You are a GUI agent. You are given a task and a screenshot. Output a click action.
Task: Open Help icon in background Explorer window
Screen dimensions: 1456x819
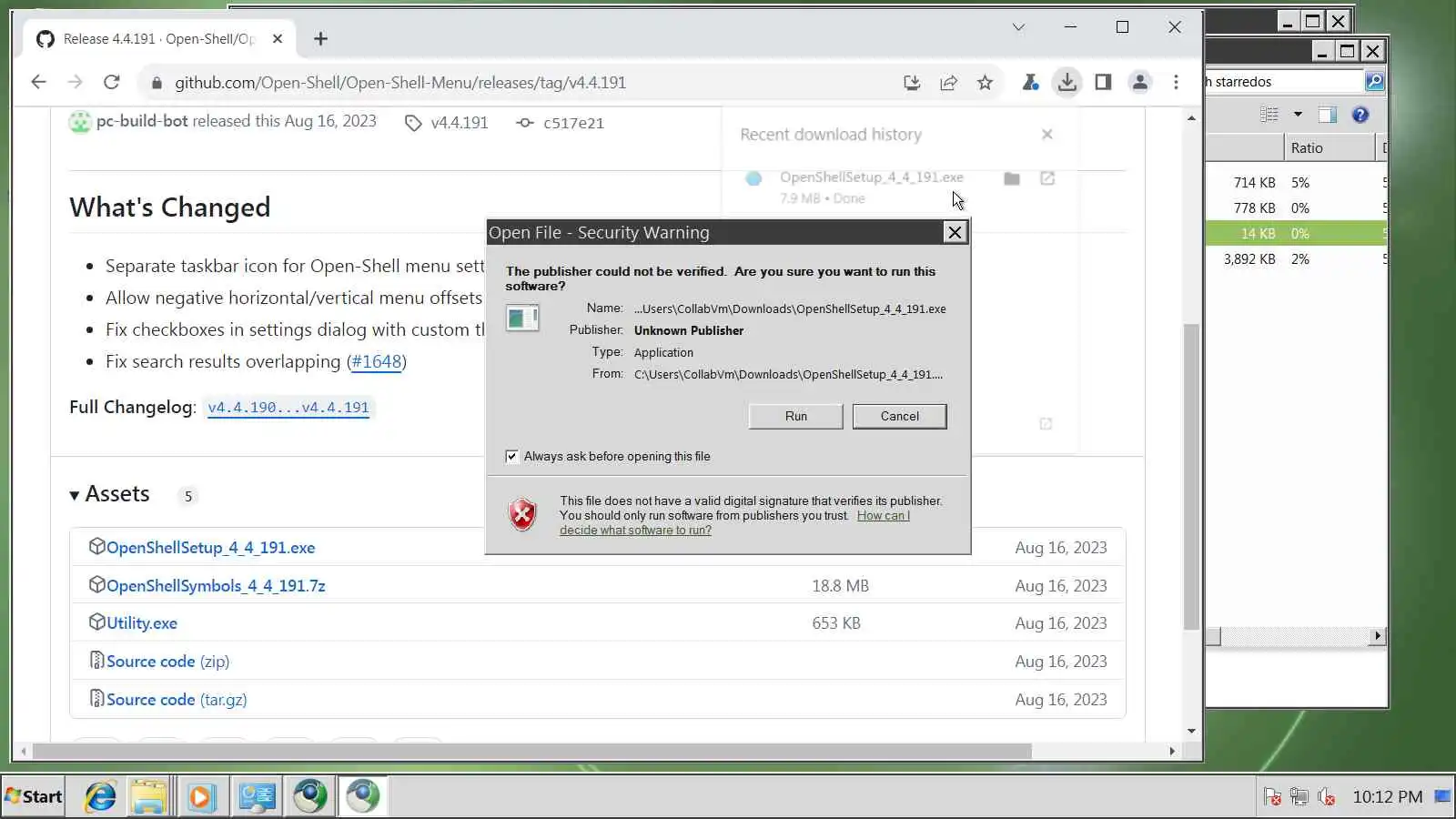[1360, 115]
